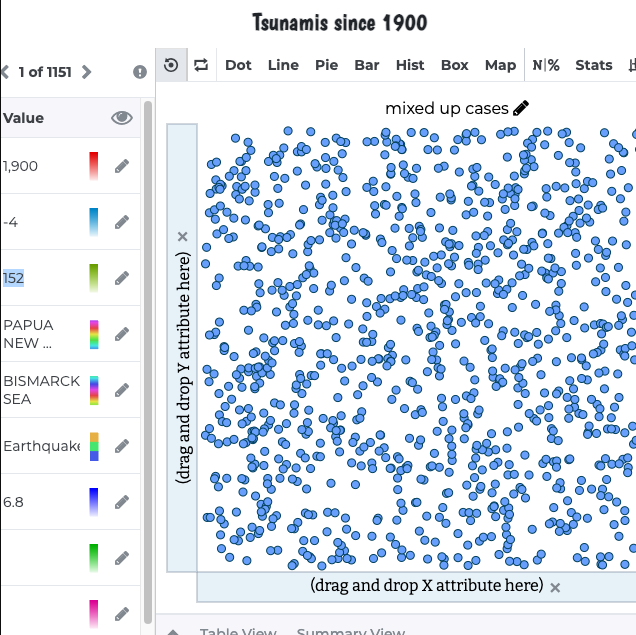Edit pencil for value 1,900
This screenshot has width=636, height=635.
tap(122, 166)
